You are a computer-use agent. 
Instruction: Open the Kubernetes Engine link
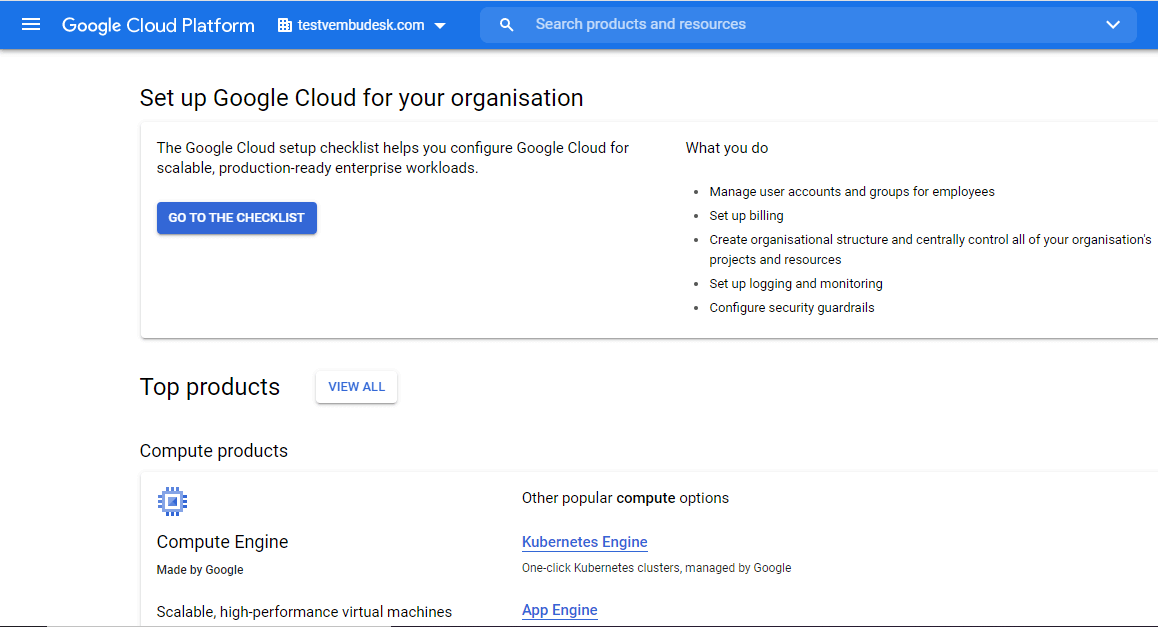point(584,542)
